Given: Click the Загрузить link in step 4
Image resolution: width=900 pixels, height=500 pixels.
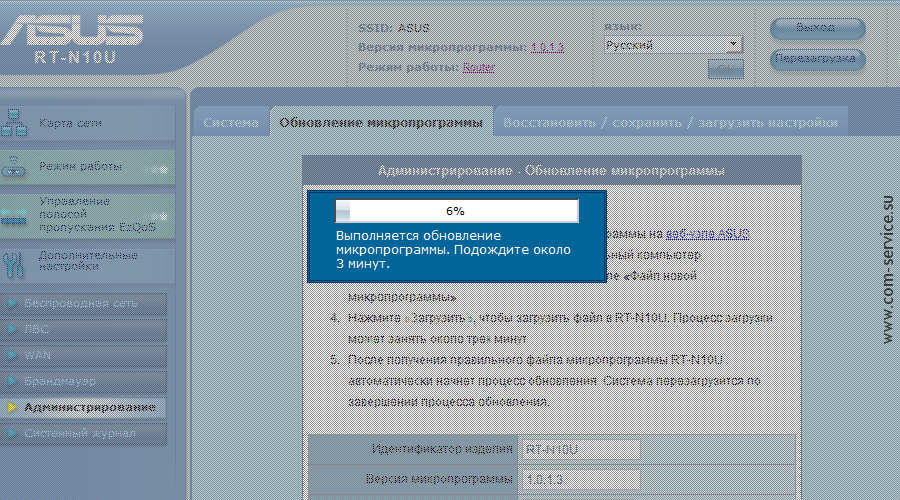Looking at the screenshot, I should click(x=440, y=318).
